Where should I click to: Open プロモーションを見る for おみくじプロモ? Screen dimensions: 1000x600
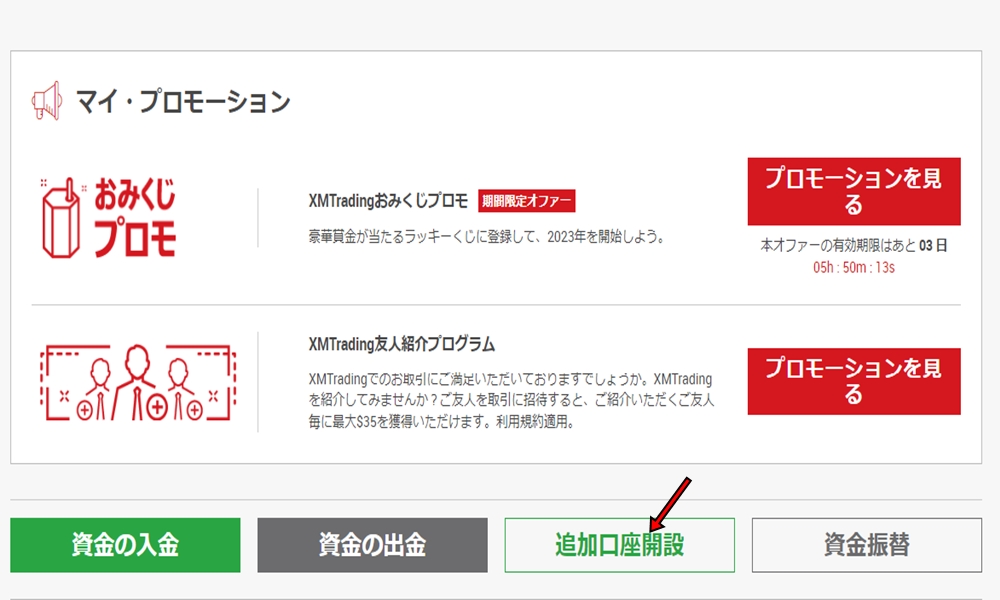[x=854, y=192]
